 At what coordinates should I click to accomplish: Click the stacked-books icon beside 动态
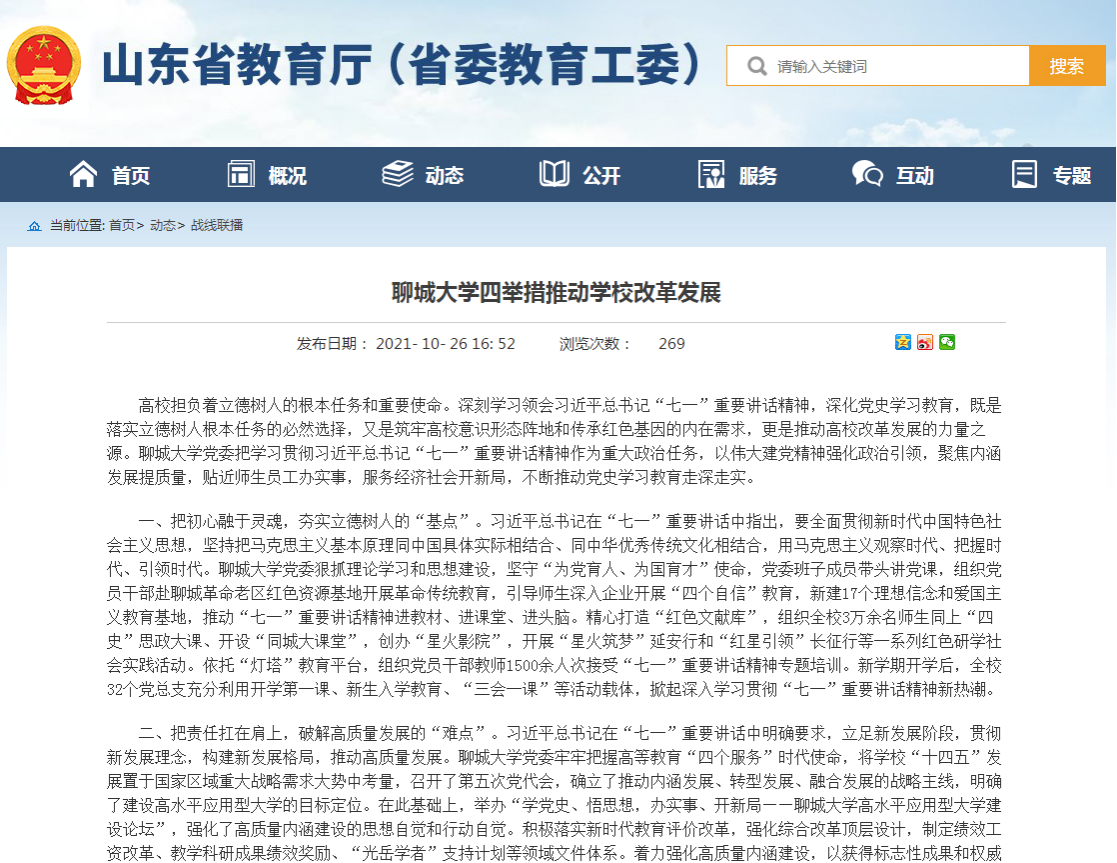(x=397, y=174)
